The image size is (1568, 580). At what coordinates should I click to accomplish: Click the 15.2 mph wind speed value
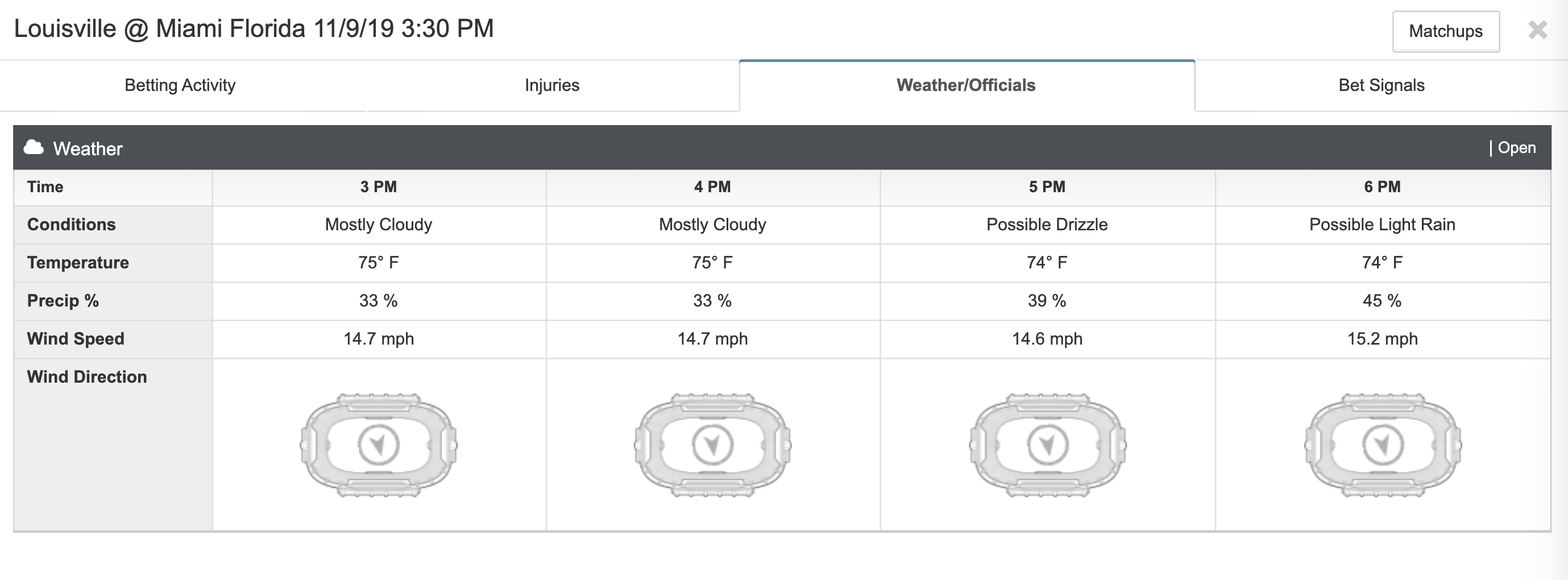coord(1382,338)
